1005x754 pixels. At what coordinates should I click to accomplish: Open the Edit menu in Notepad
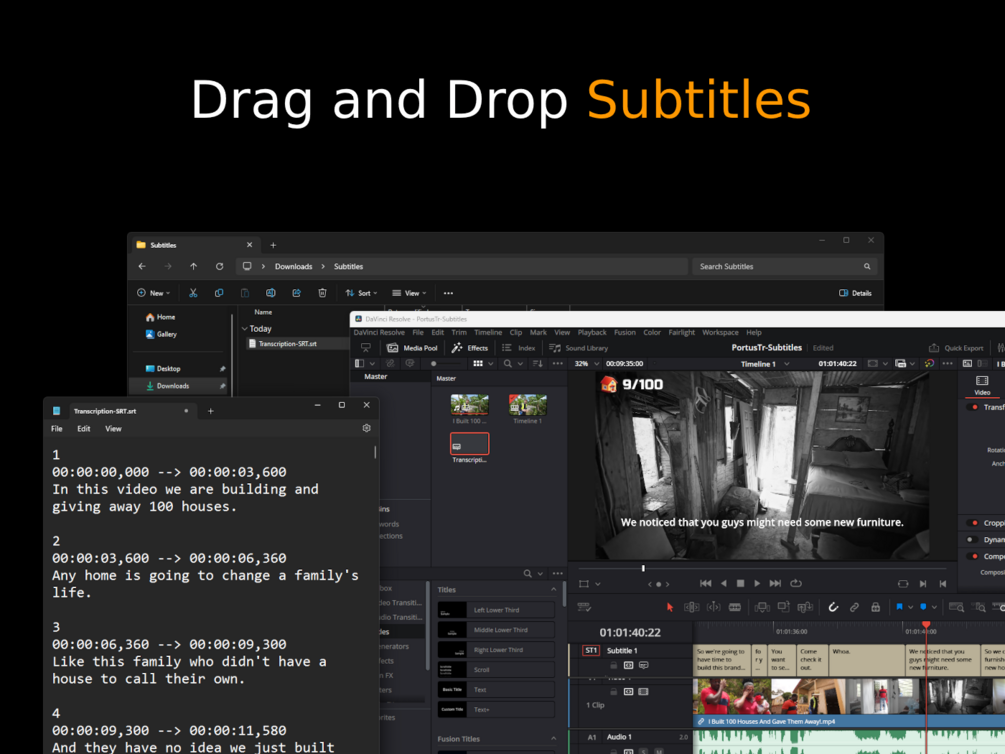(84, 429)
